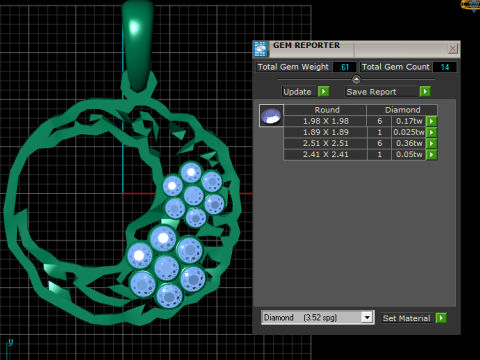Screen dimensions: 480x360
Task: Click the 0.36tw weight cell
Action: point(409,143)
